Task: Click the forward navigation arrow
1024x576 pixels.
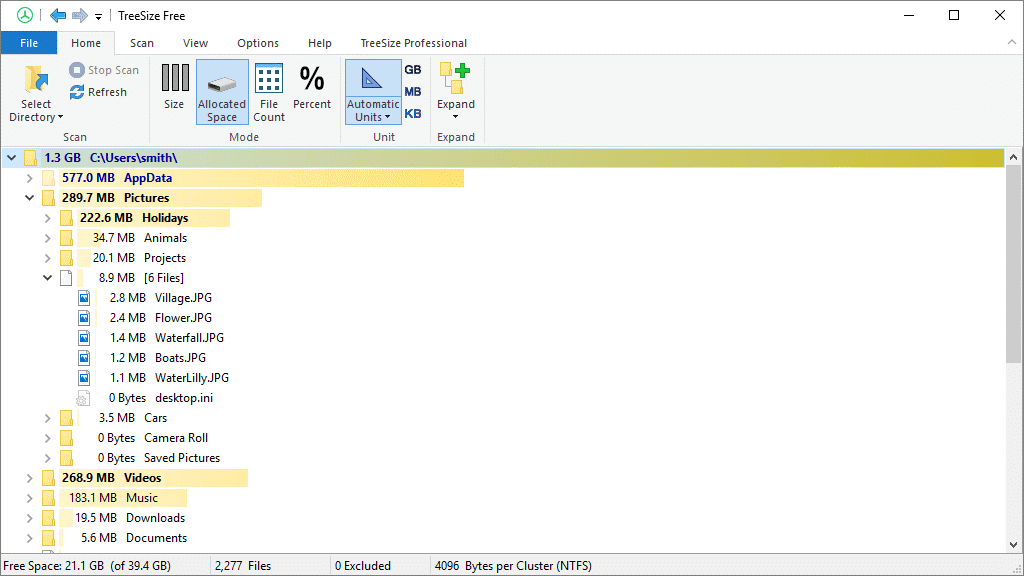Action: tap(80, 15)
